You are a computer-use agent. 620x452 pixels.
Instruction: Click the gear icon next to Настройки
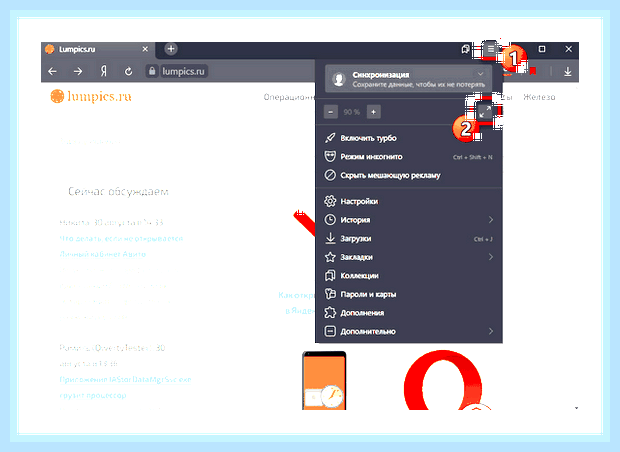[x=330, y=201]
